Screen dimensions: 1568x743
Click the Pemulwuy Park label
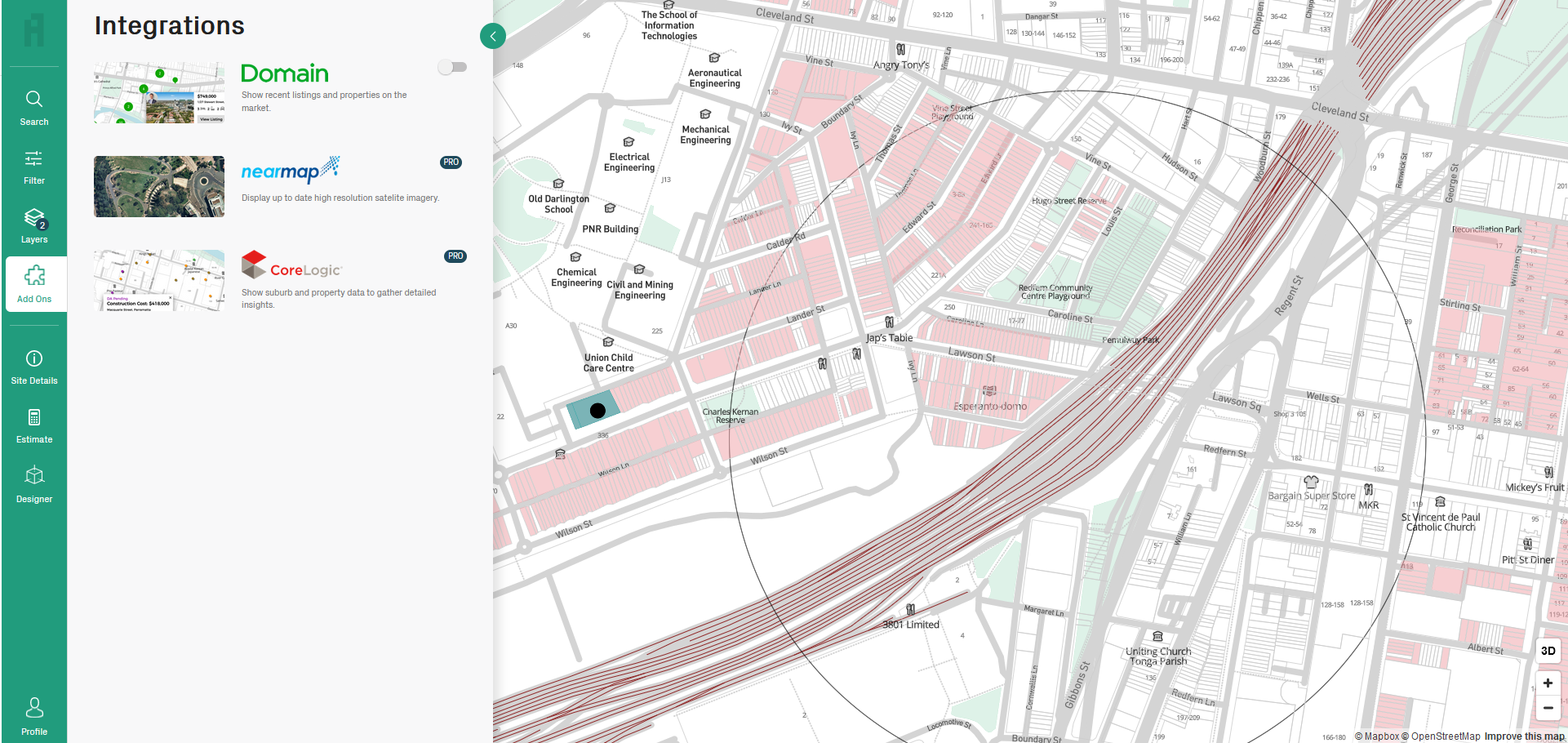1130,340
